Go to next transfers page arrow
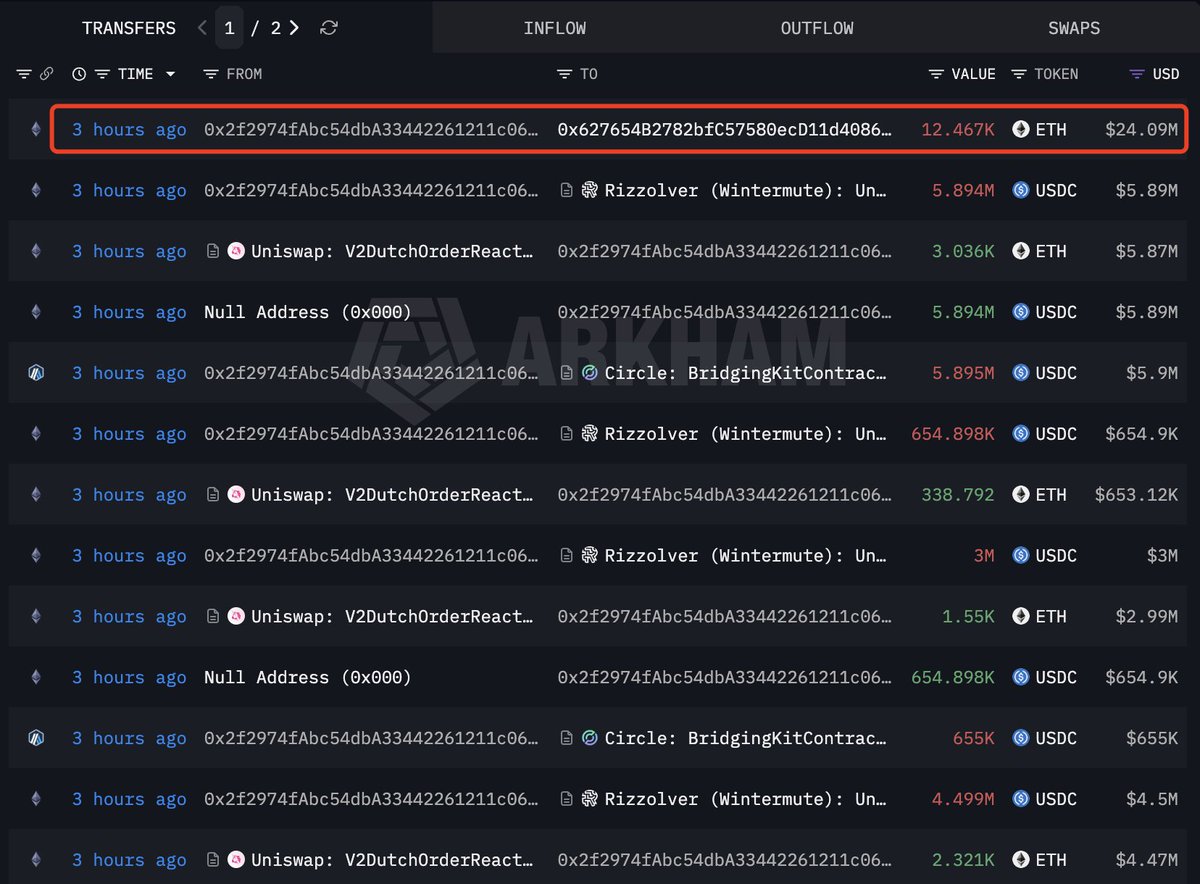Image resolution: width=1200 pixels, height=884 pixels. pyautogui.click(x=294, y=28)
